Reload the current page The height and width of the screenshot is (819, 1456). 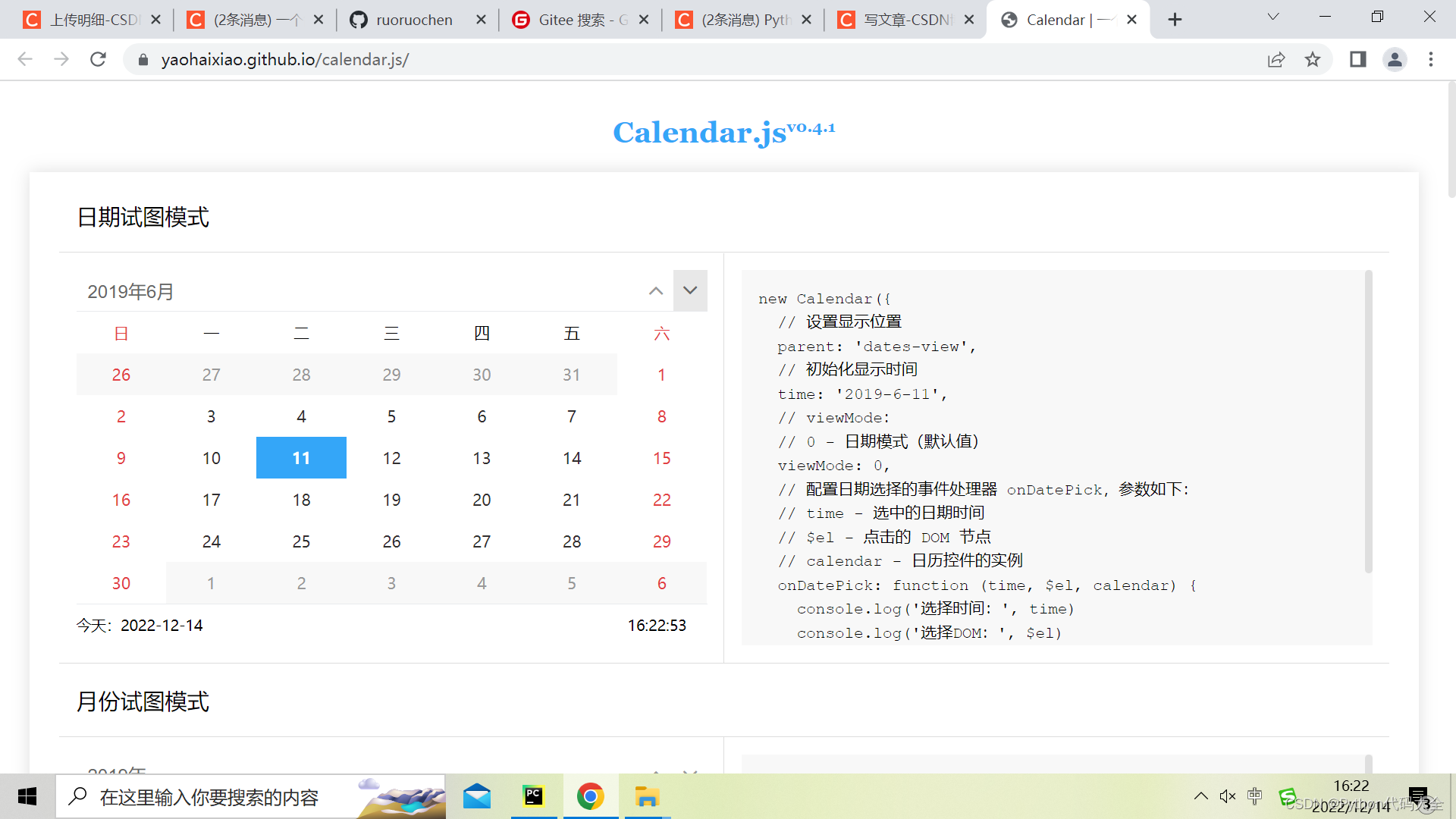coord(98,59)
